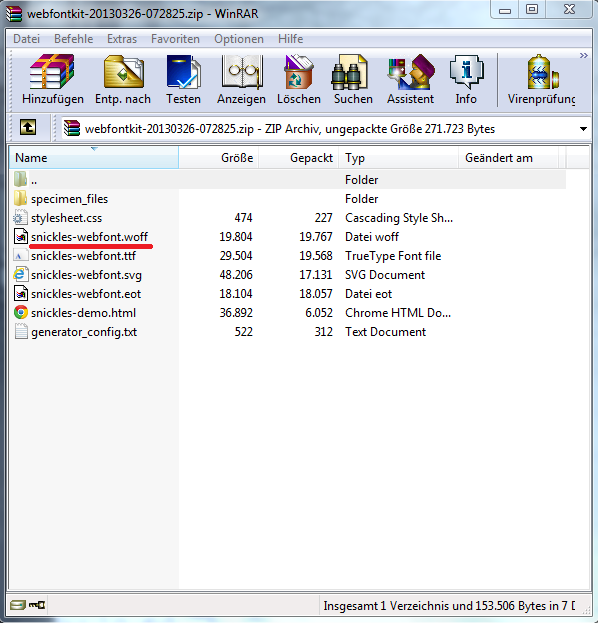Open the Optionen menu
The height and width of the screenshot is (623, 598).
pos(239,39)
